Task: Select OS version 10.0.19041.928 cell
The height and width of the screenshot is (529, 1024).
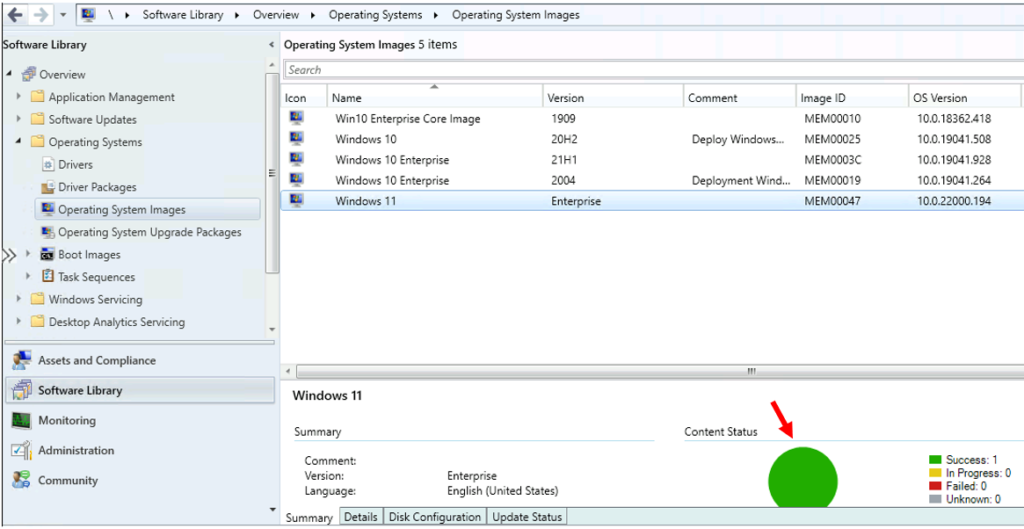Action: click(x=954, y=160)
